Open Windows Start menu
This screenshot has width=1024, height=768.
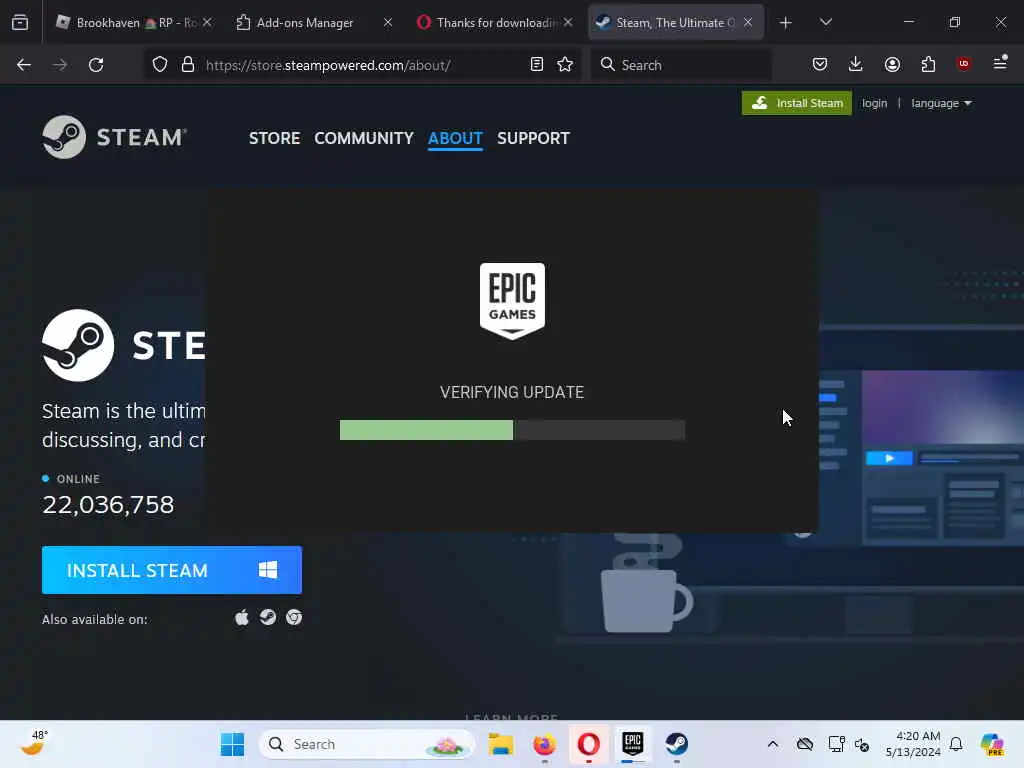[232, 744]
